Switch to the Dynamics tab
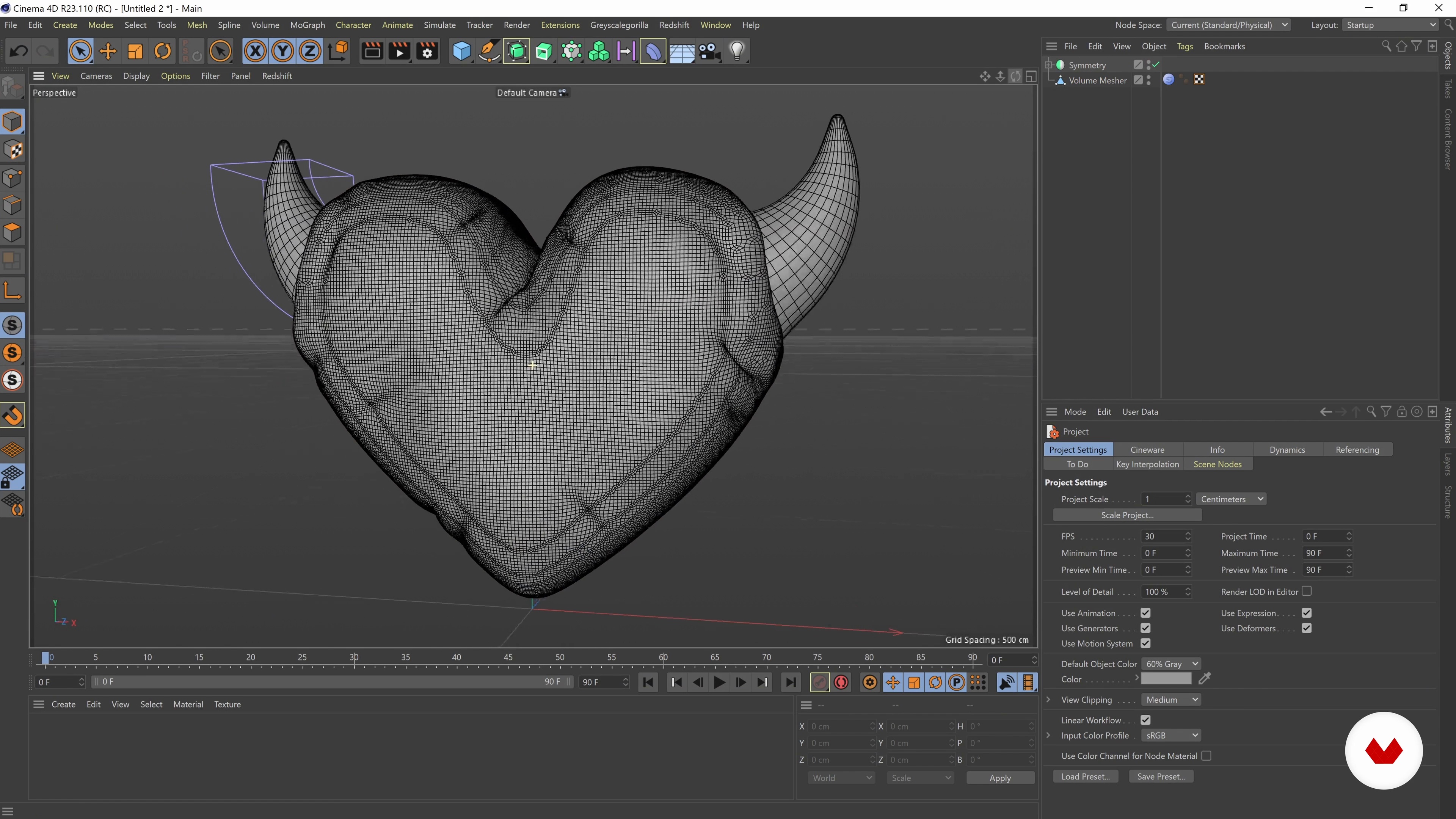This screenshot has height=819, width=1456. 1287,450
